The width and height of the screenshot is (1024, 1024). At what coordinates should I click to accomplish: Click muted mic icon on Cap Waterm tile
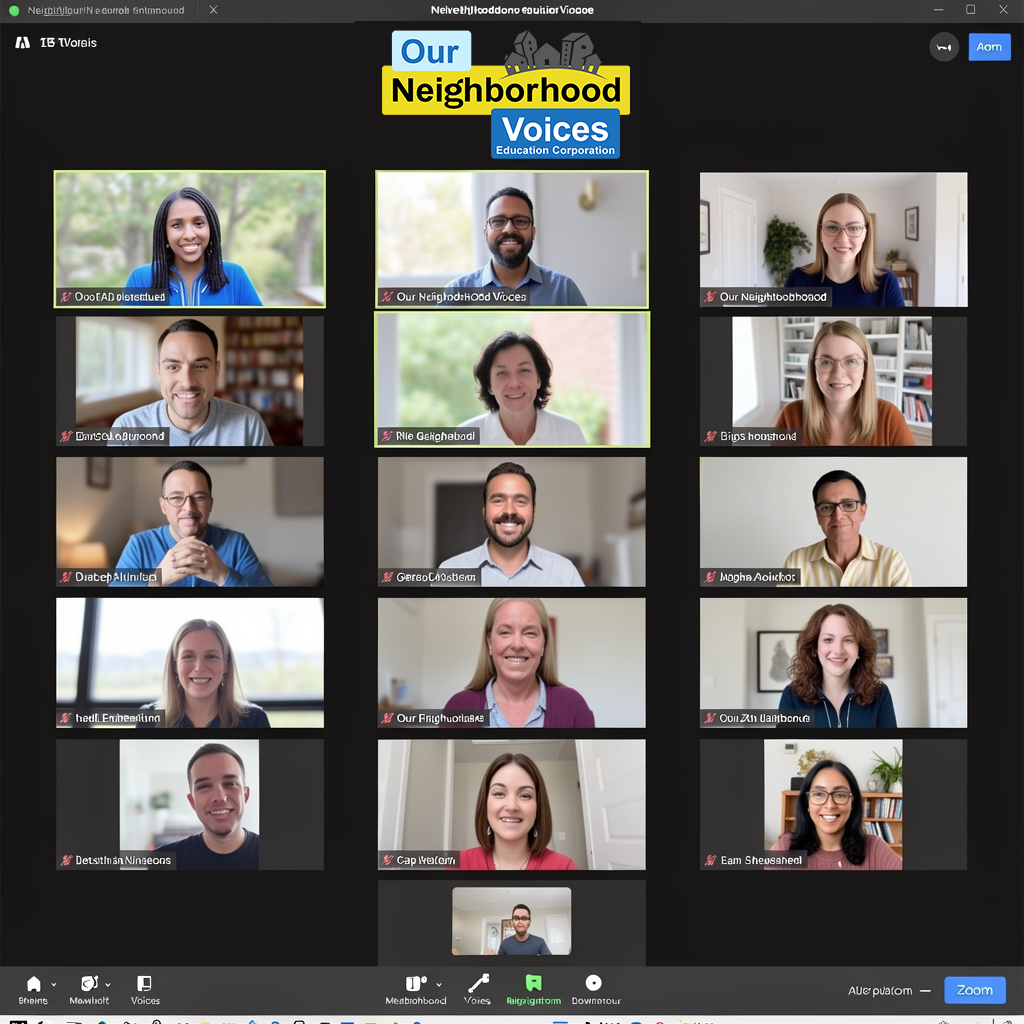coord(387,860)
